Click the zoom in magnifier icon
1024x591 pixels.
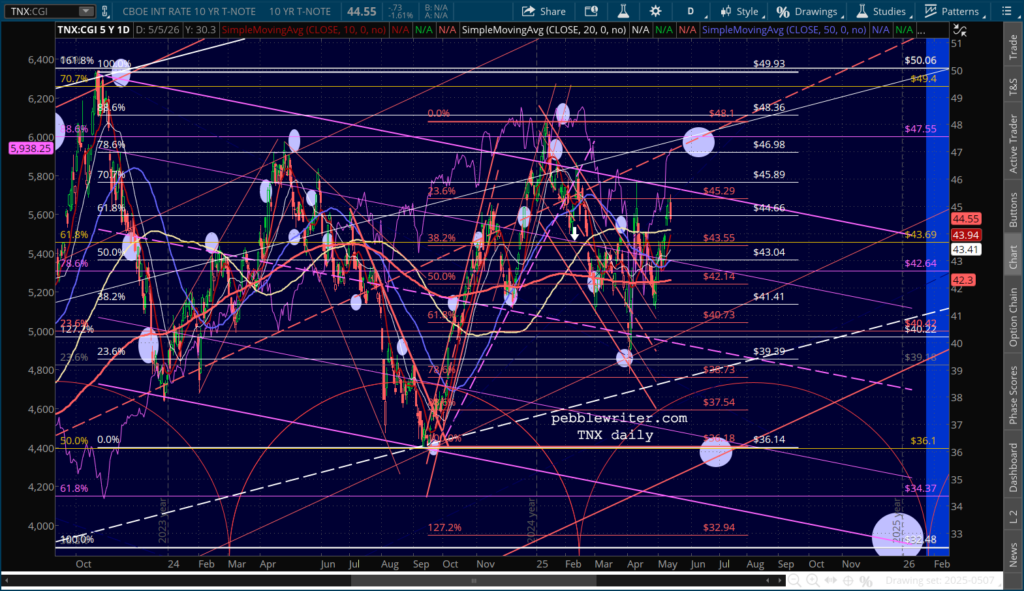pos(812,580)
